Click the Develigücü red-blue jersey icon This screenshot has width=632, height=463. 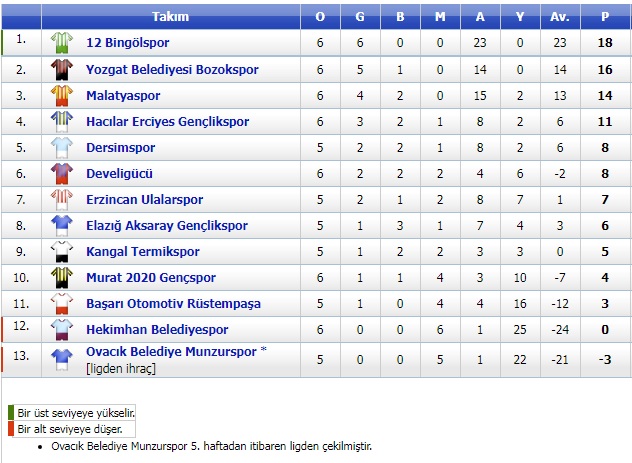pyautogui.click(x=62, y=173)
